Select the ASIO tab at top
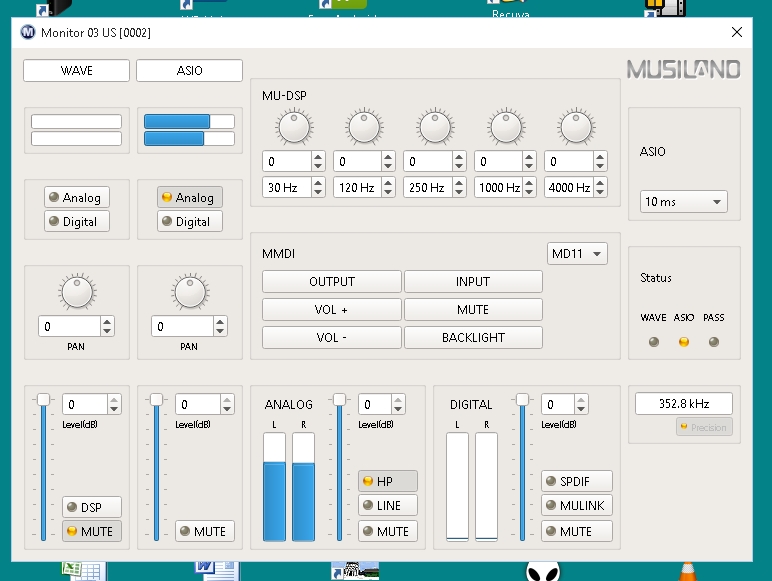This screenshot has height=581, width=772. coord(189,71)
